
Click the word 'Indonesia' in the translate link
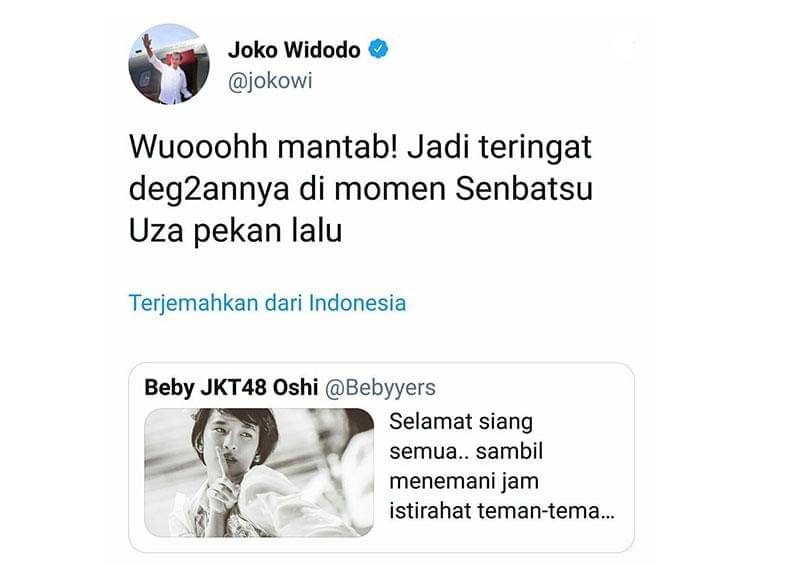coord(358,303)
